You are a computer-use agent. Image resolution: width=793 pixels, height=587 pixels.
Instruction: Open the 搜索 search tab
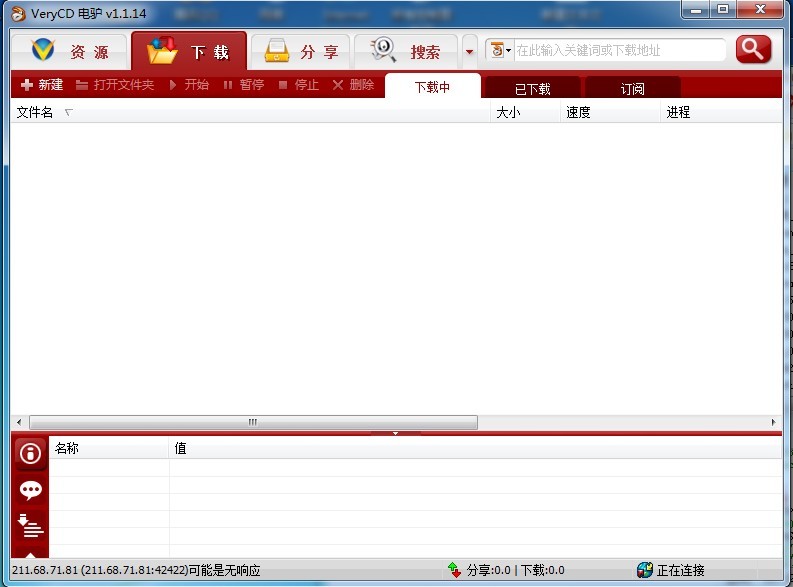405,51
